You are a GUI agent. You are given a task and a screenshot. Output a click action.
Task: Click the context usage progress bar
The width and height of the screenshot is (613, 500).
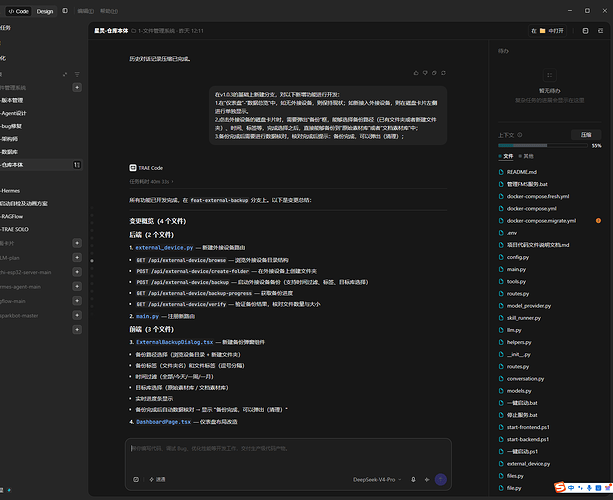tap(543, 145)
